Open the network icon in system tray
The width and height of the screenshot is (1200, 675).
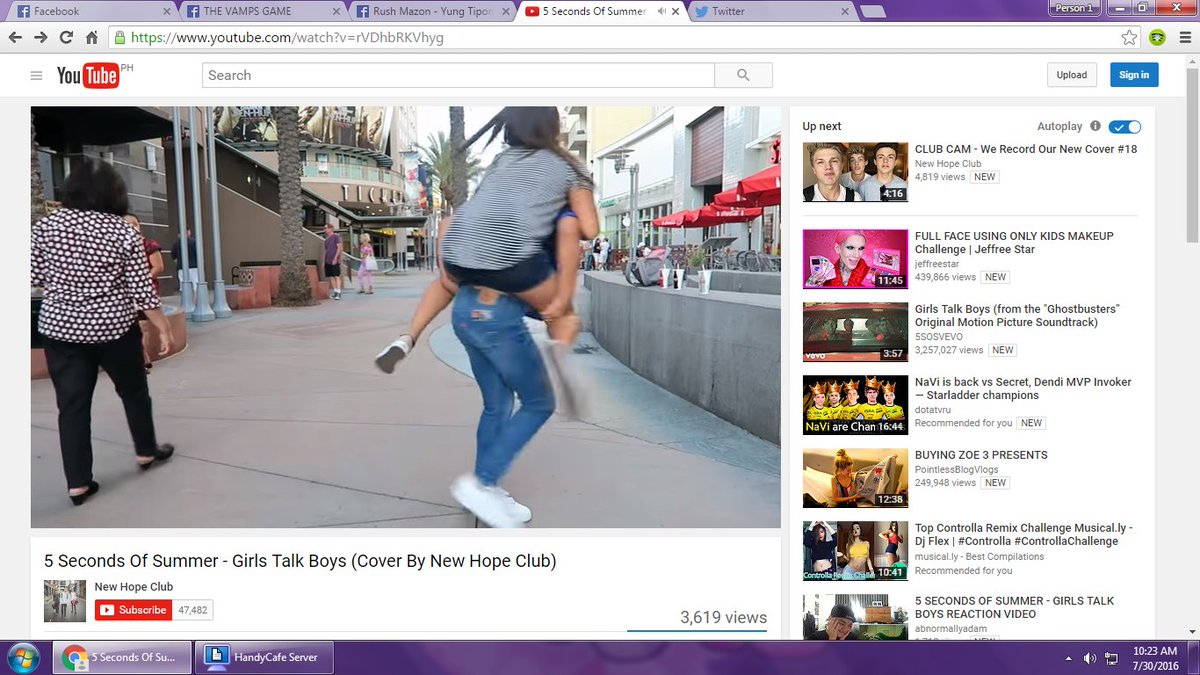pos(1111,658)
